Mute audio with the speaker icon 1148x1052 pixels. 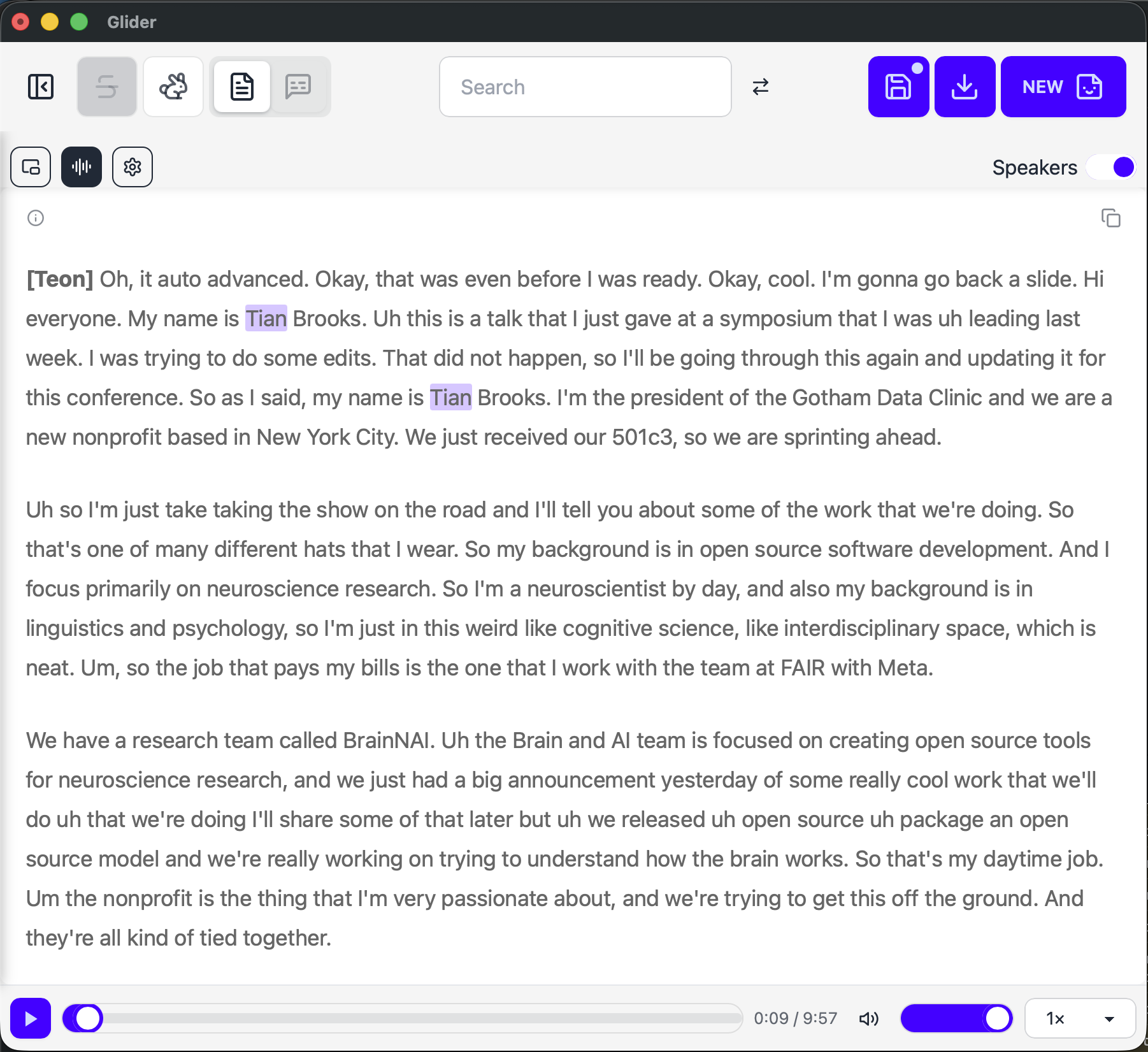pyautogui.click(x=869, y=1018)
